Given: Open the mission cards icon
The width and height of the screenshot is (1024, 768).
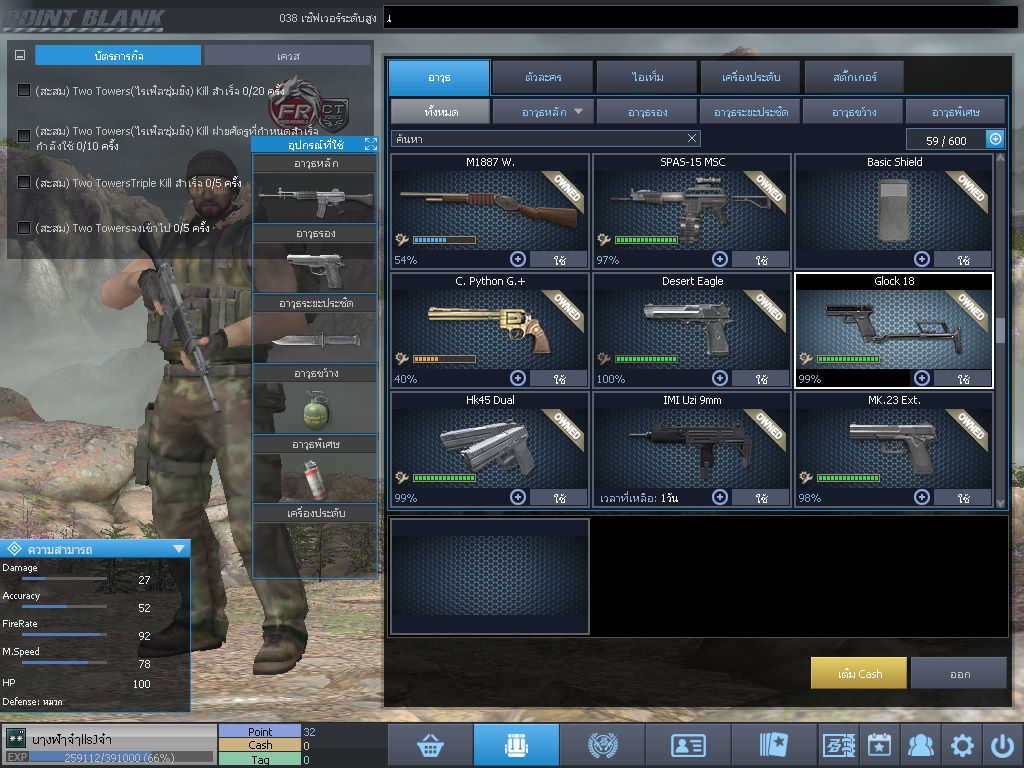Looking at the screenshot, I should [774, 744].
